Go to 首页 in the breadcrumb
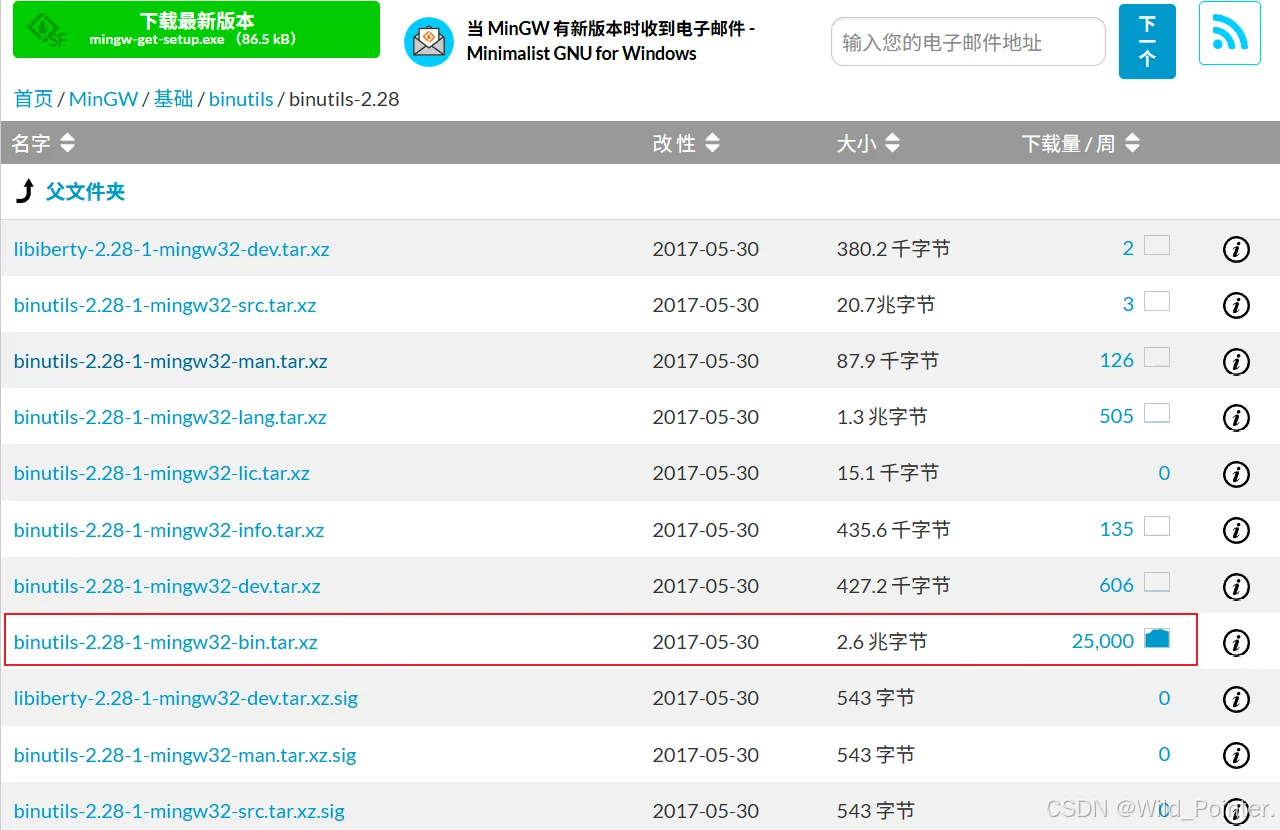Image resolution: width=1280 pixels, height=830 pixels. (33, 98)
